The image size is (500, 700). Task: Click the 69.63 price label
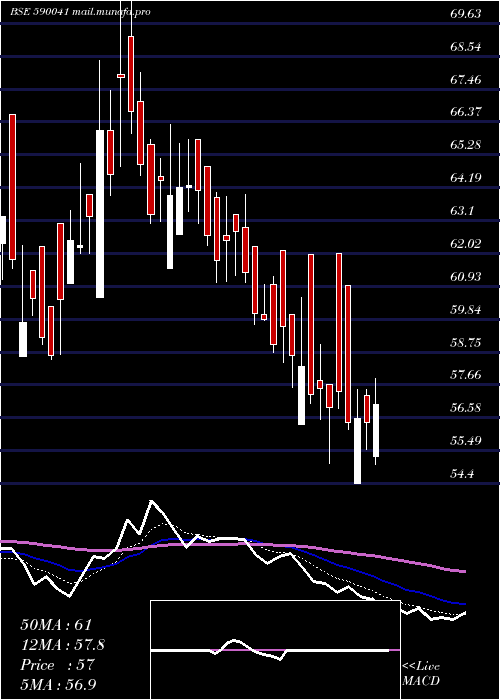click(x=466, y=14)
